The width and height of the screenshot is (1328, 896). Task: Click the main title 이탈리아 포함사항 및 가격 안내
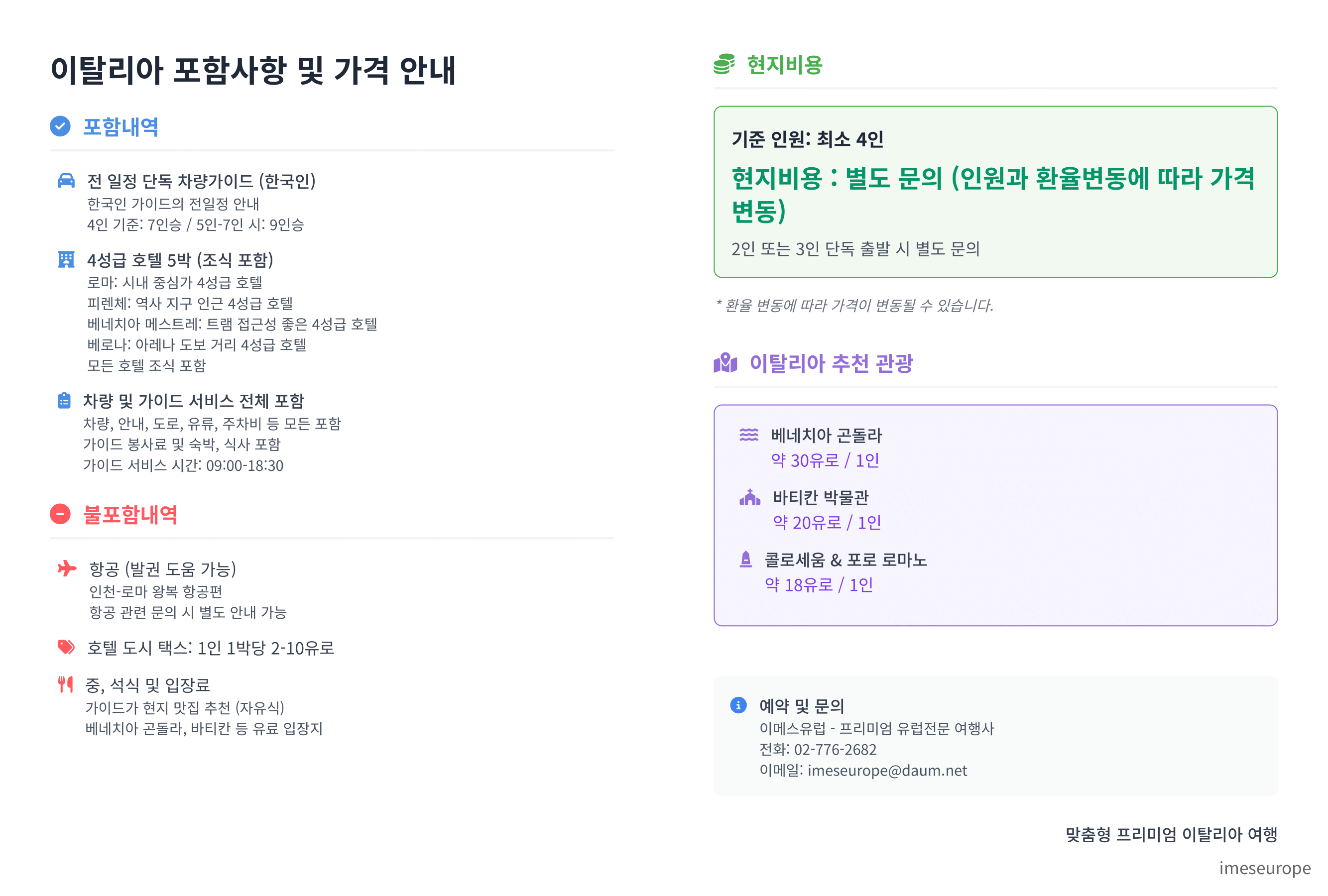253,70
